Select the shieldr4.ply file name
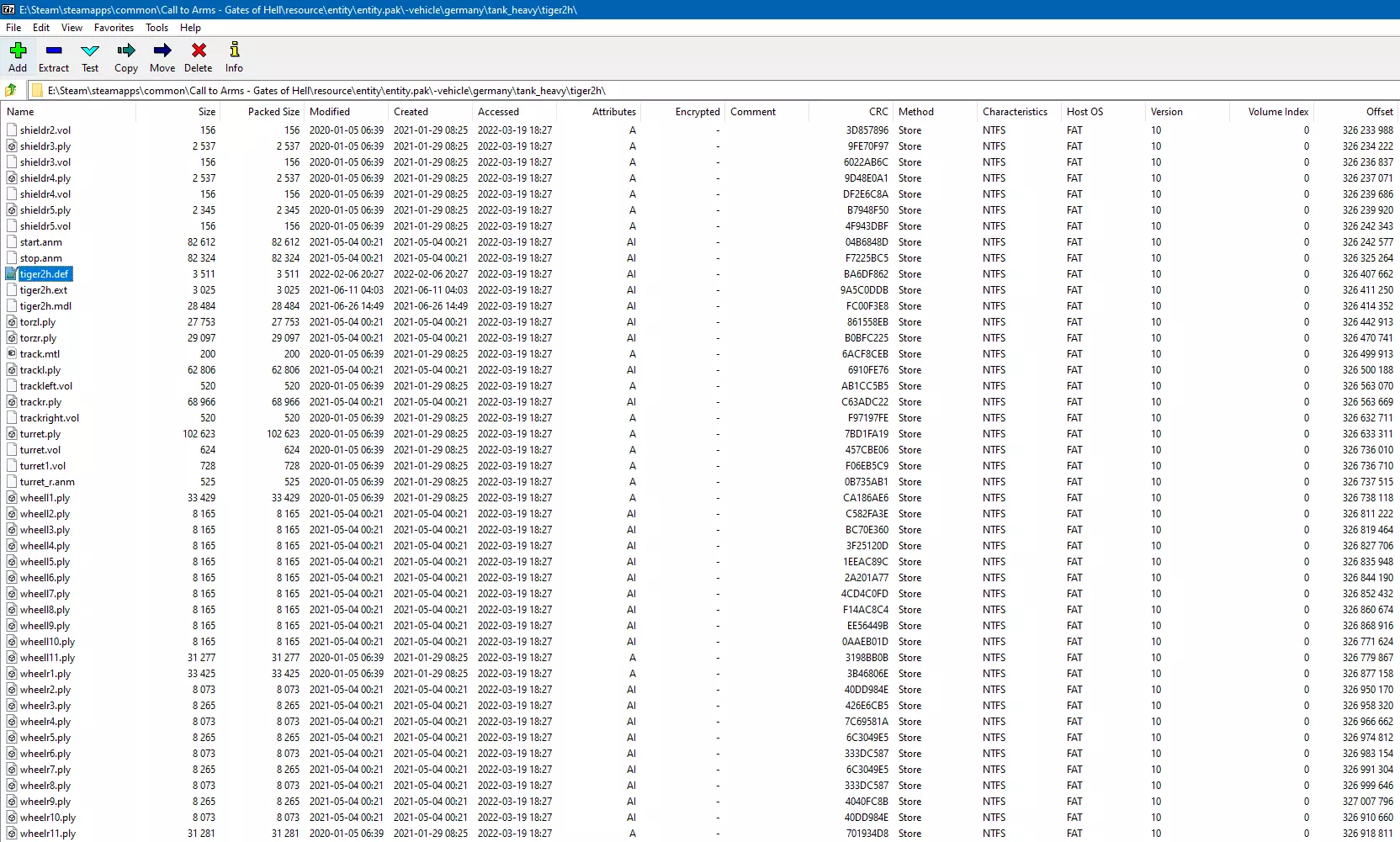The image size is (1400, 842). point(45,178)
